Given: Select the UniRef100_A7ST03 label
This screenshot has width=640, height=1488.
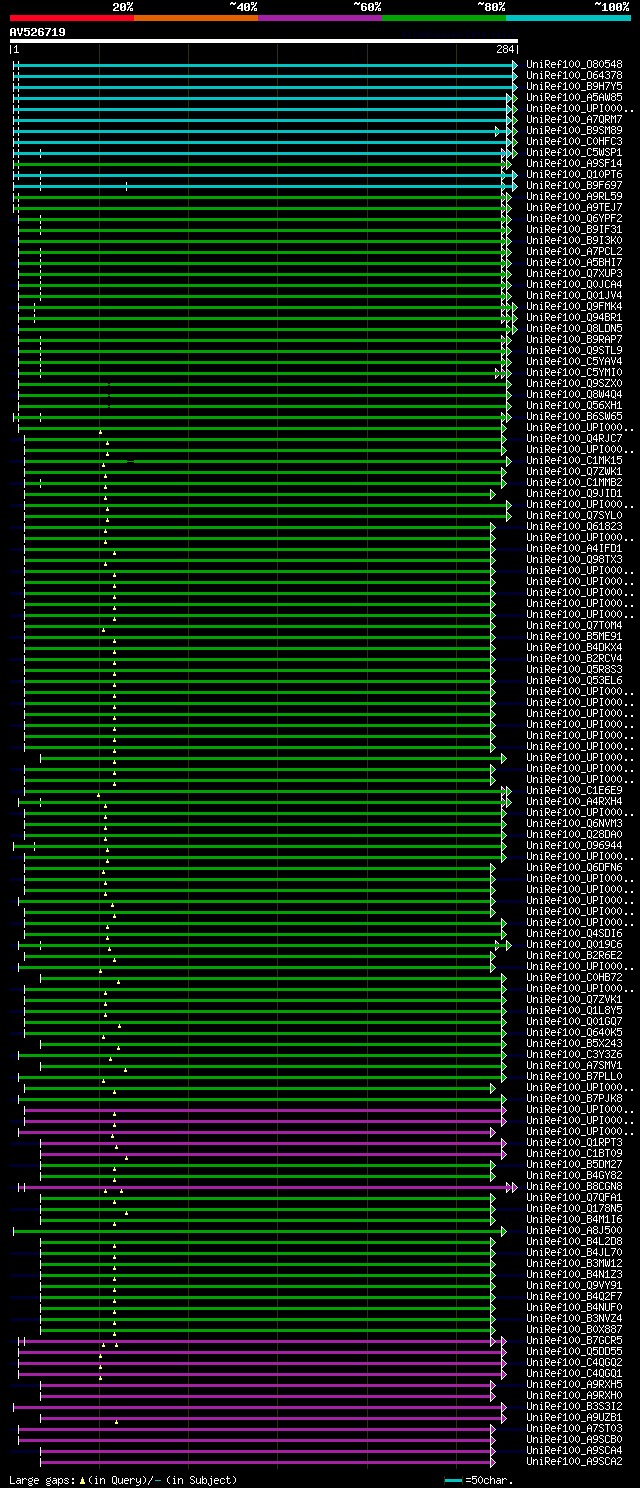Looking at the screenshot, I should click(x=574, y=1429).
